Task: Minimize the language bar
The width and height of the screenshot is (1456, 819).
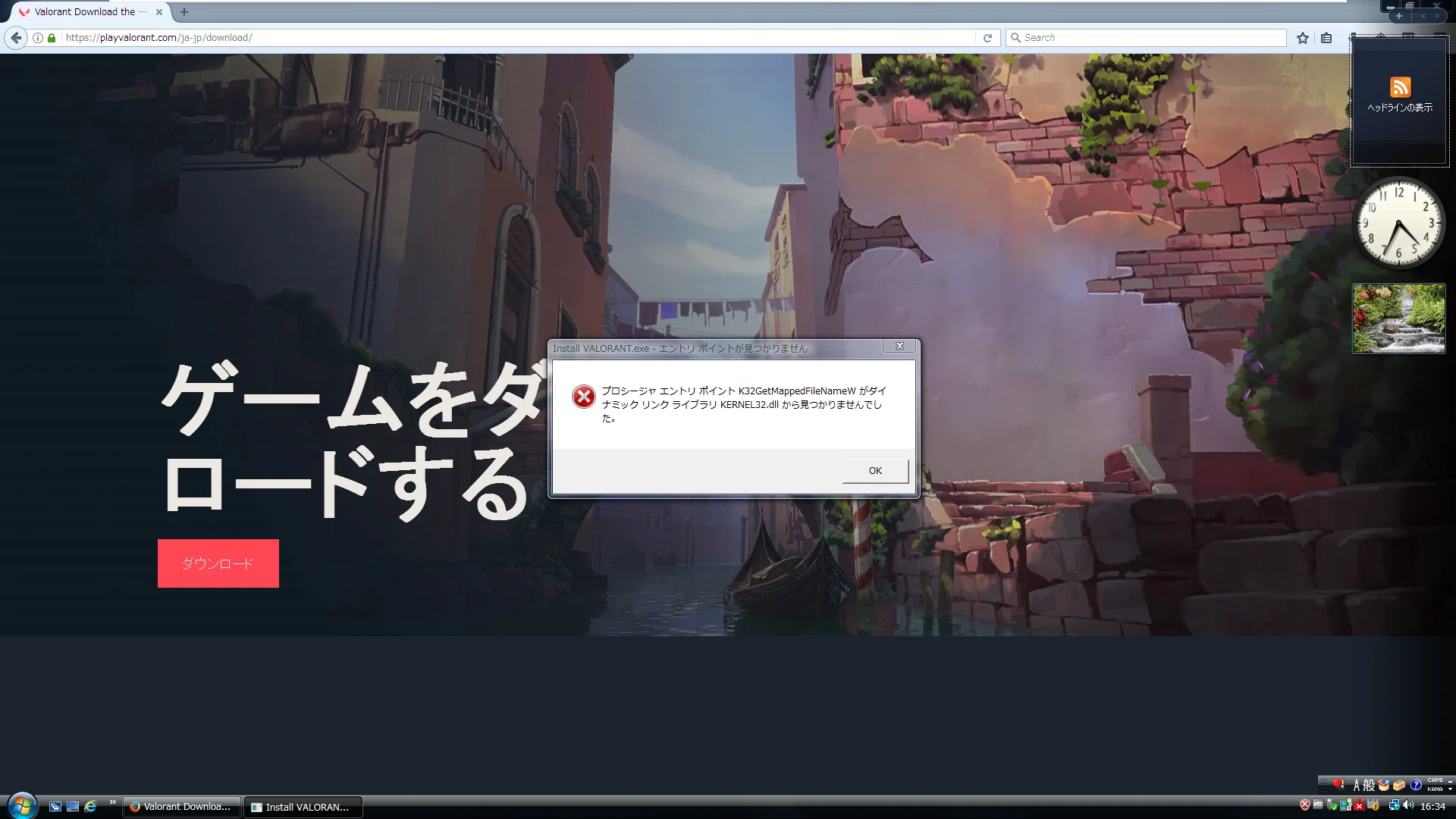Action: (1450, 782)
